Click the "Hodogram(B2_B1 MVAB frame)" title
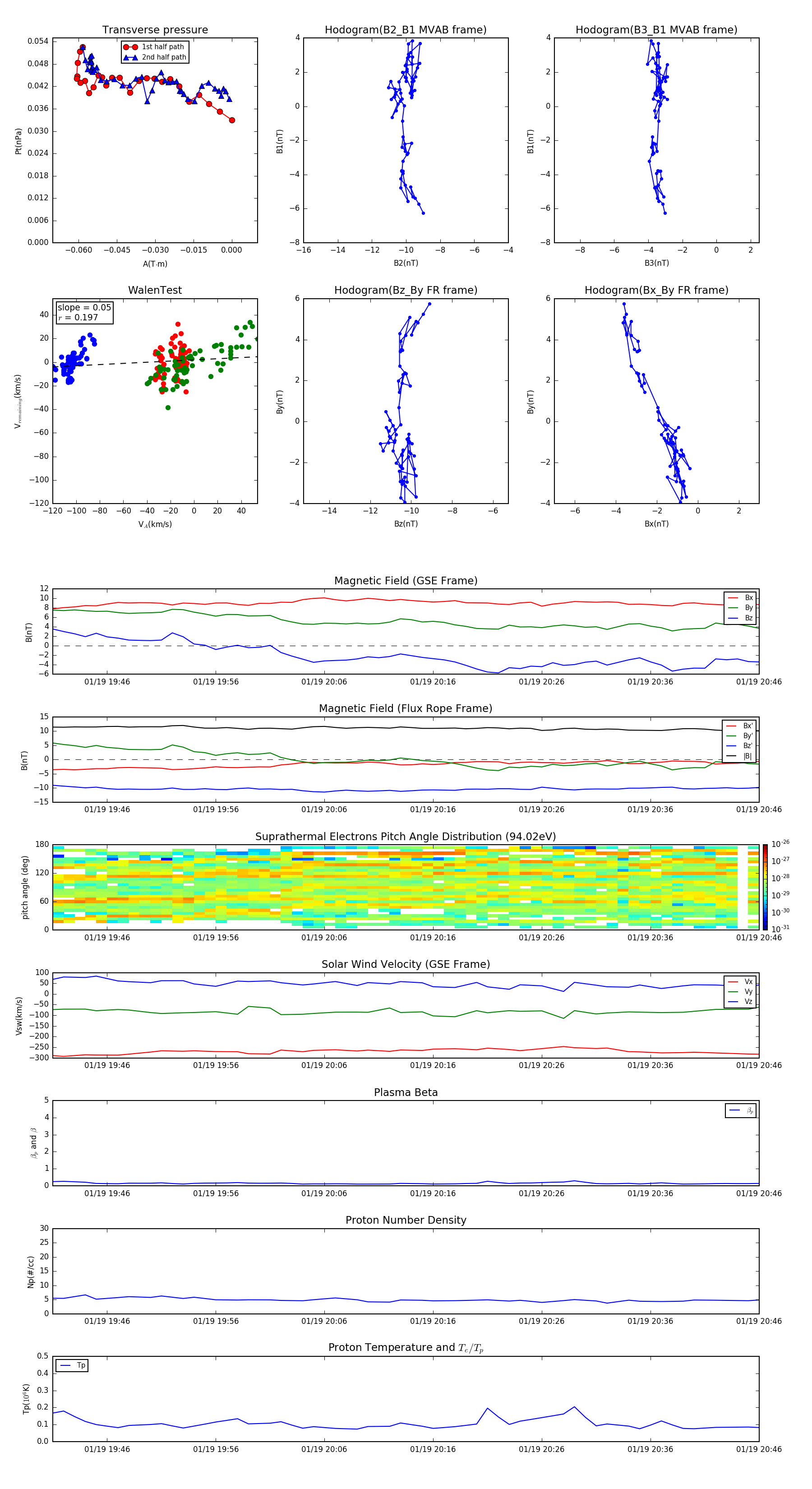 click(406, 29)
